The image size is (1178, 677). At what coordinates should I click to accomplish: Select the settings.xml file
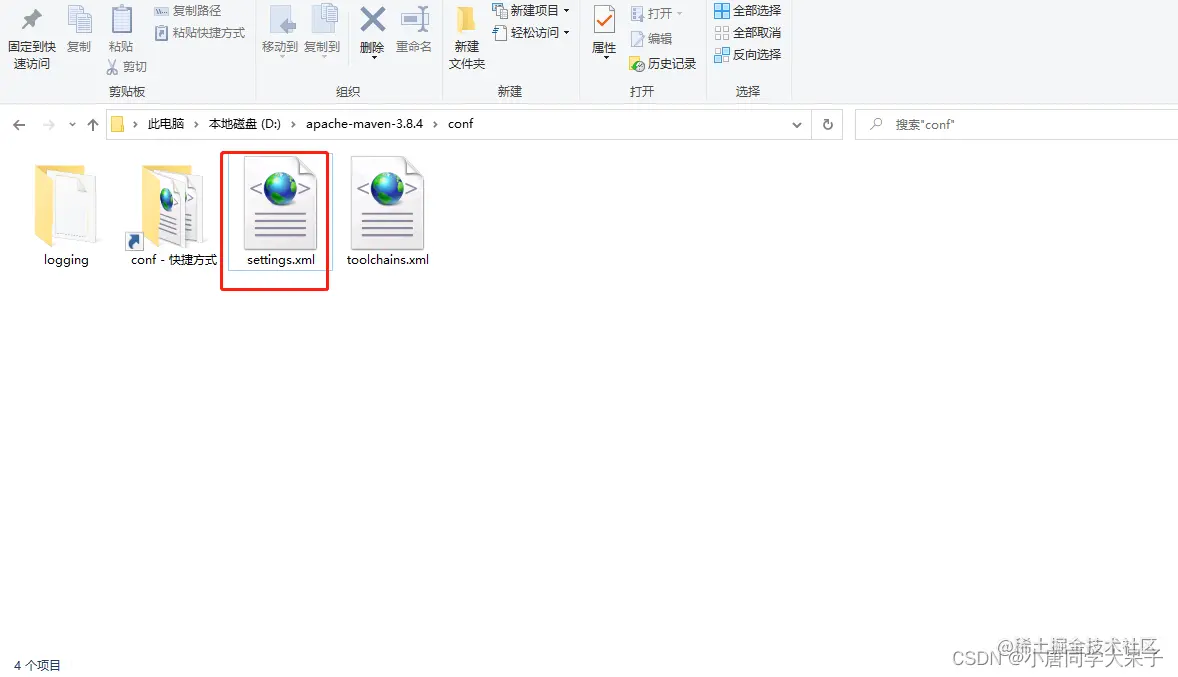[x=280, y=213]
